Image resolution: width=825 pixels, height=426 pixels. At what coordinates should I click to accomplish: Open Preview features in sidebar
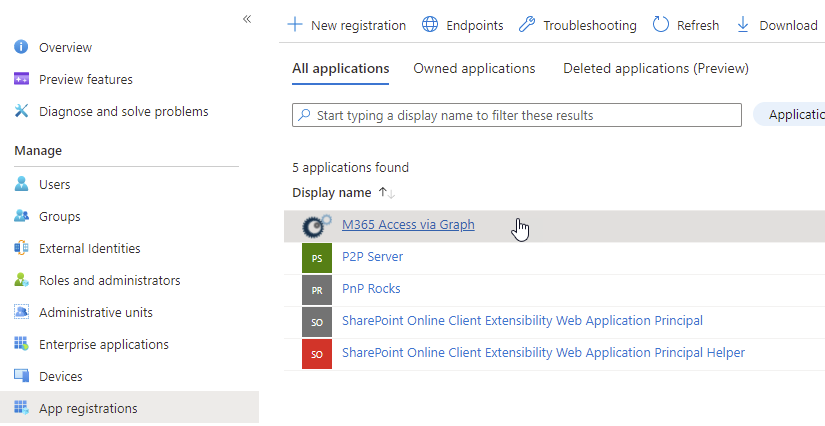tap(85, 79)
